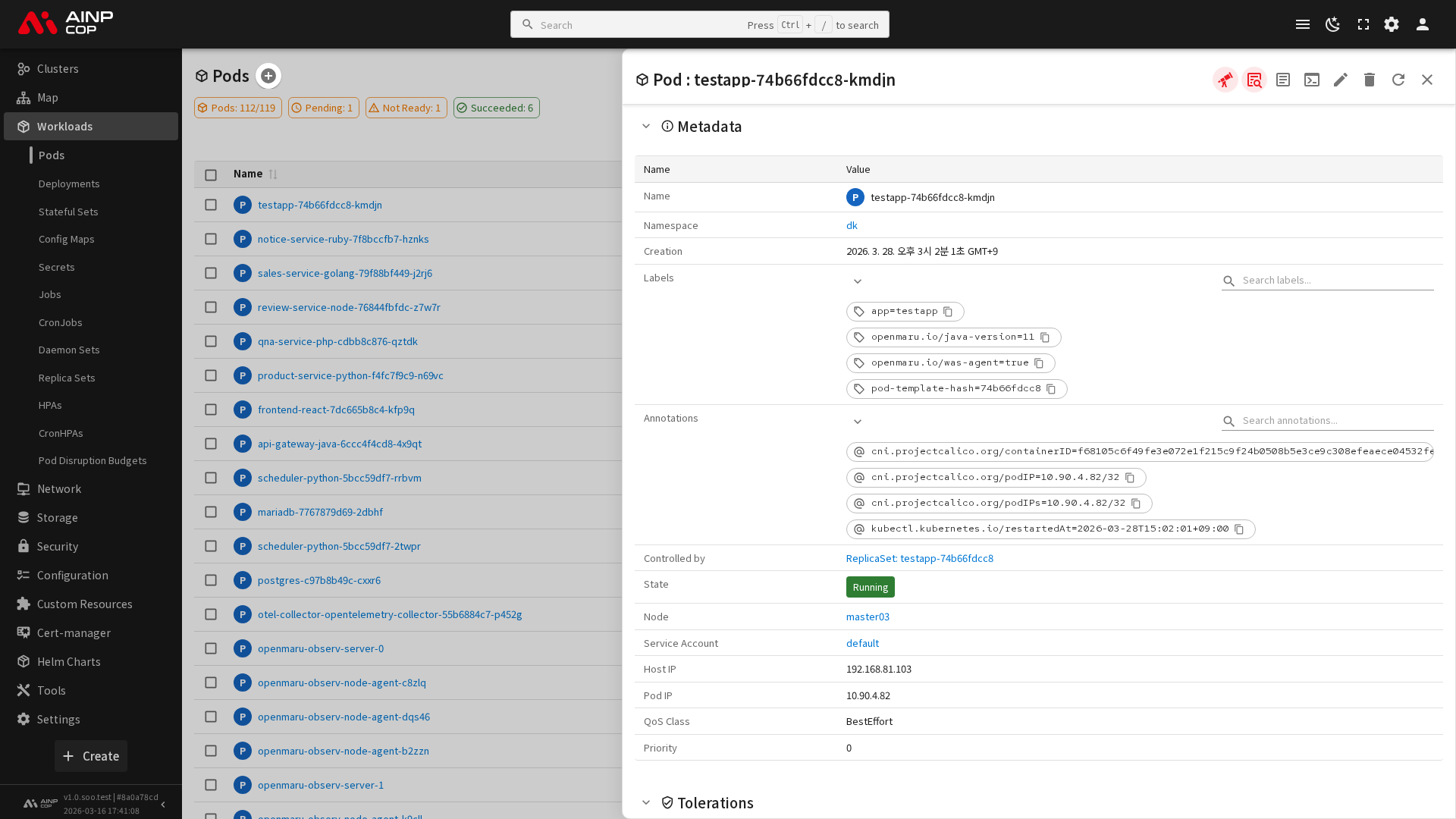Collapse the Metadata section

pyautogui.click(x=646, y=127)
